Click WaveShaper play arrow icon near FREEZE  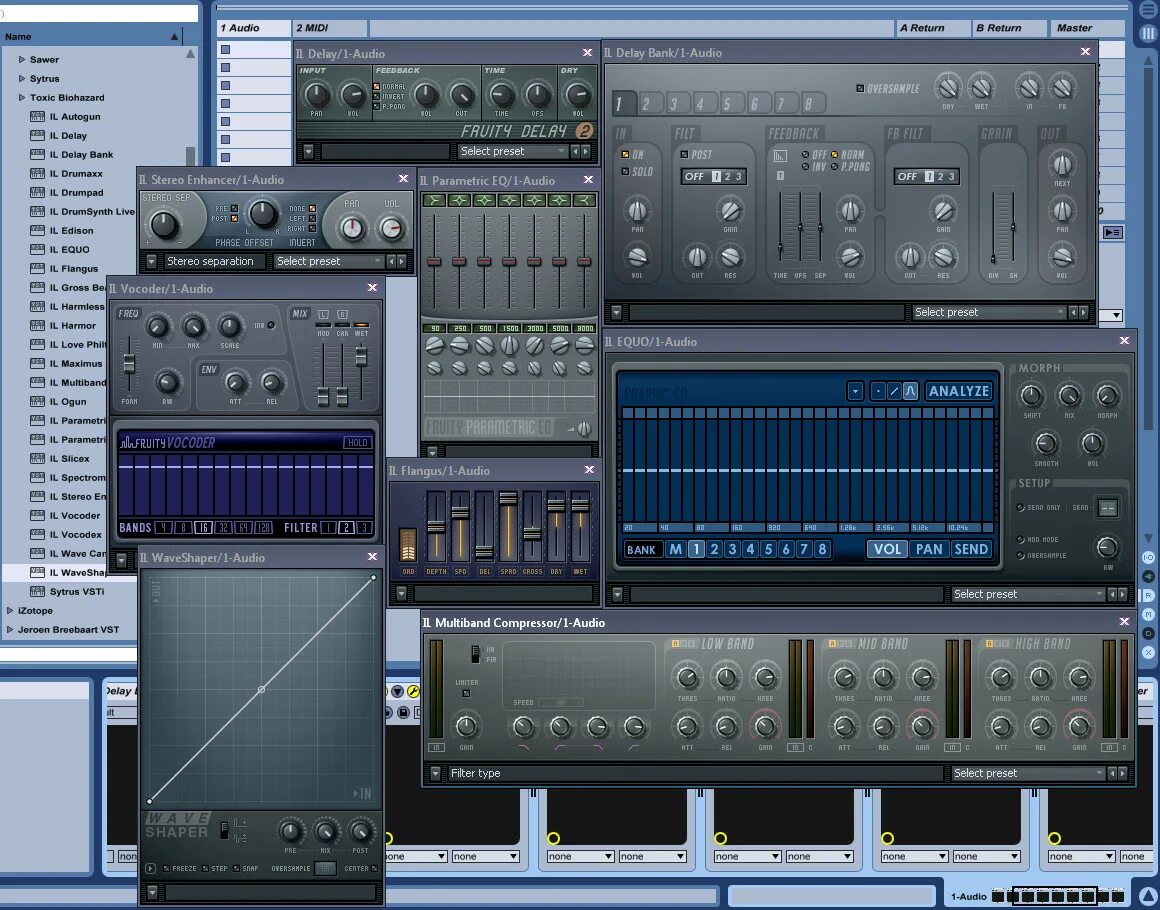(x=150, y=869)
